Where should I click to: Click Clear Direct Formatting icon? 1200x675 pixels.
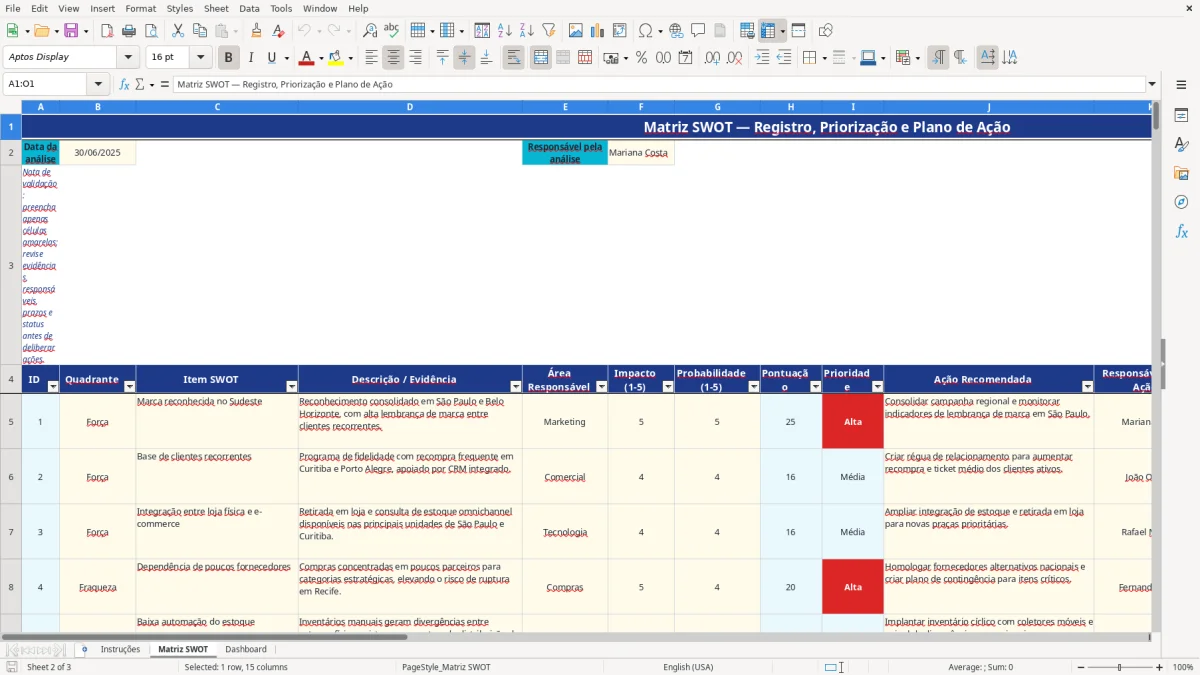[278, 31]
